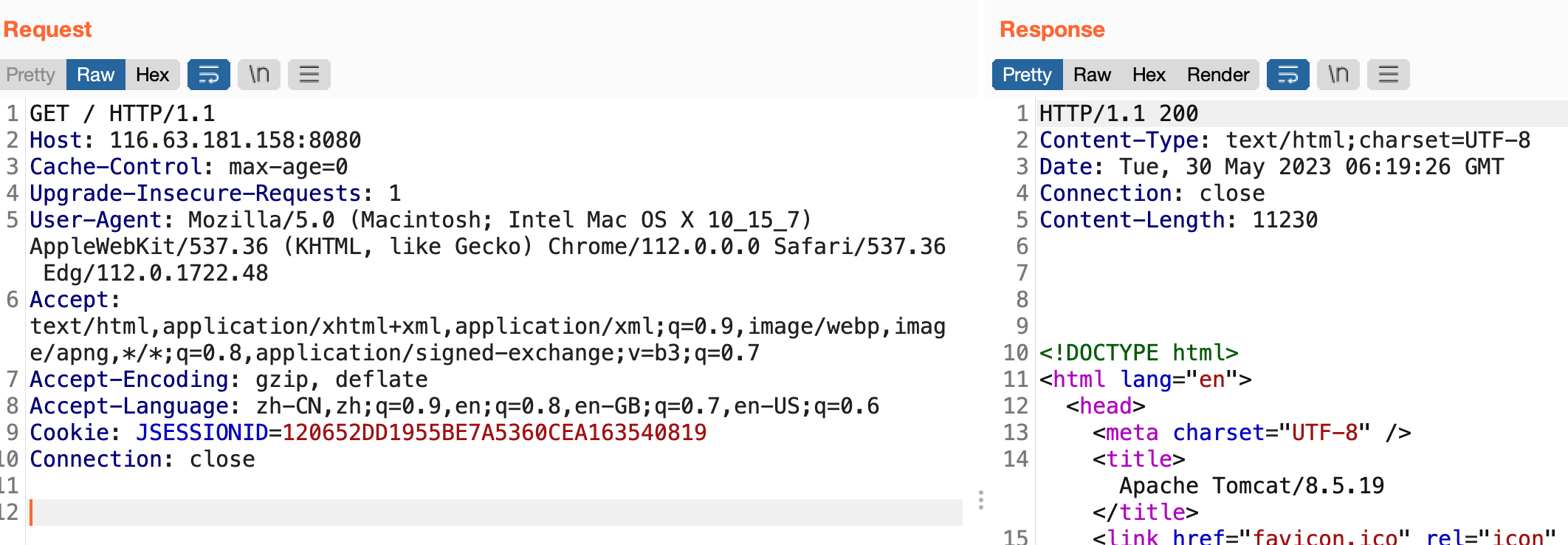Toggle word wrap icon in Request panel
The height and width of the screenshot is (545, 1568).
point(208,75)
